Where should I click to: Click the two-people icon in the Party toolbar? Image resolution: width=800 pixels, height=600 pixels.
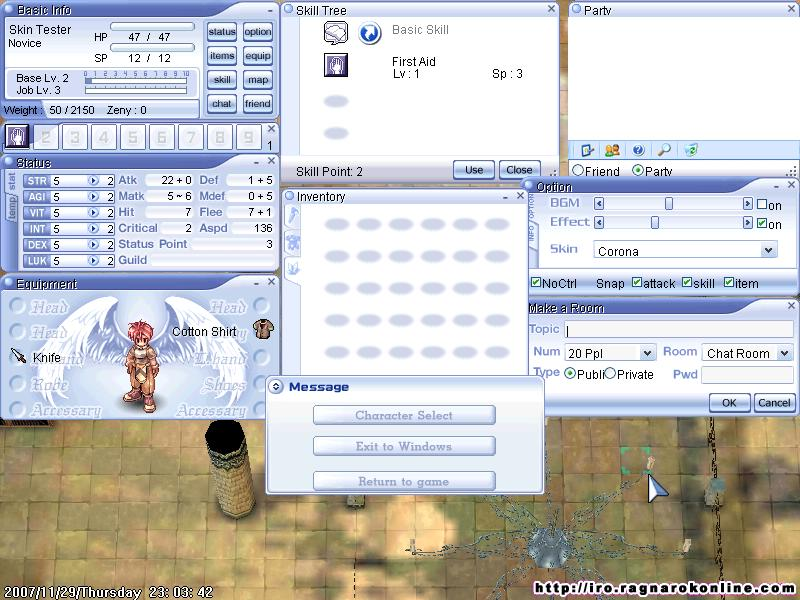(x=612, y=150)
